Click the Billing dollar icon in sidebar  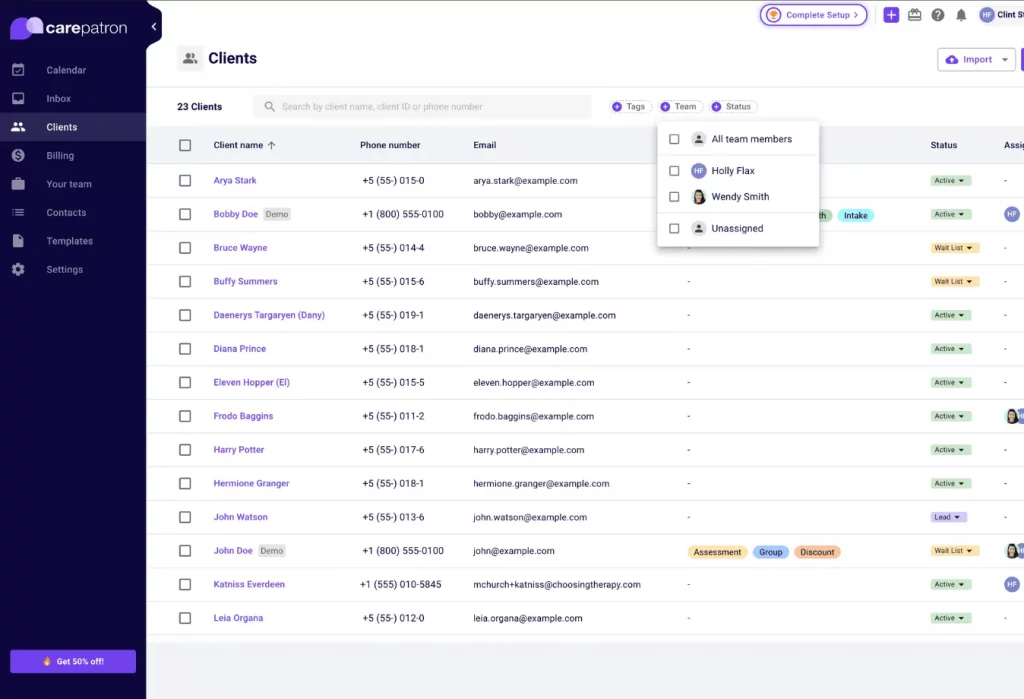[18, 156]
